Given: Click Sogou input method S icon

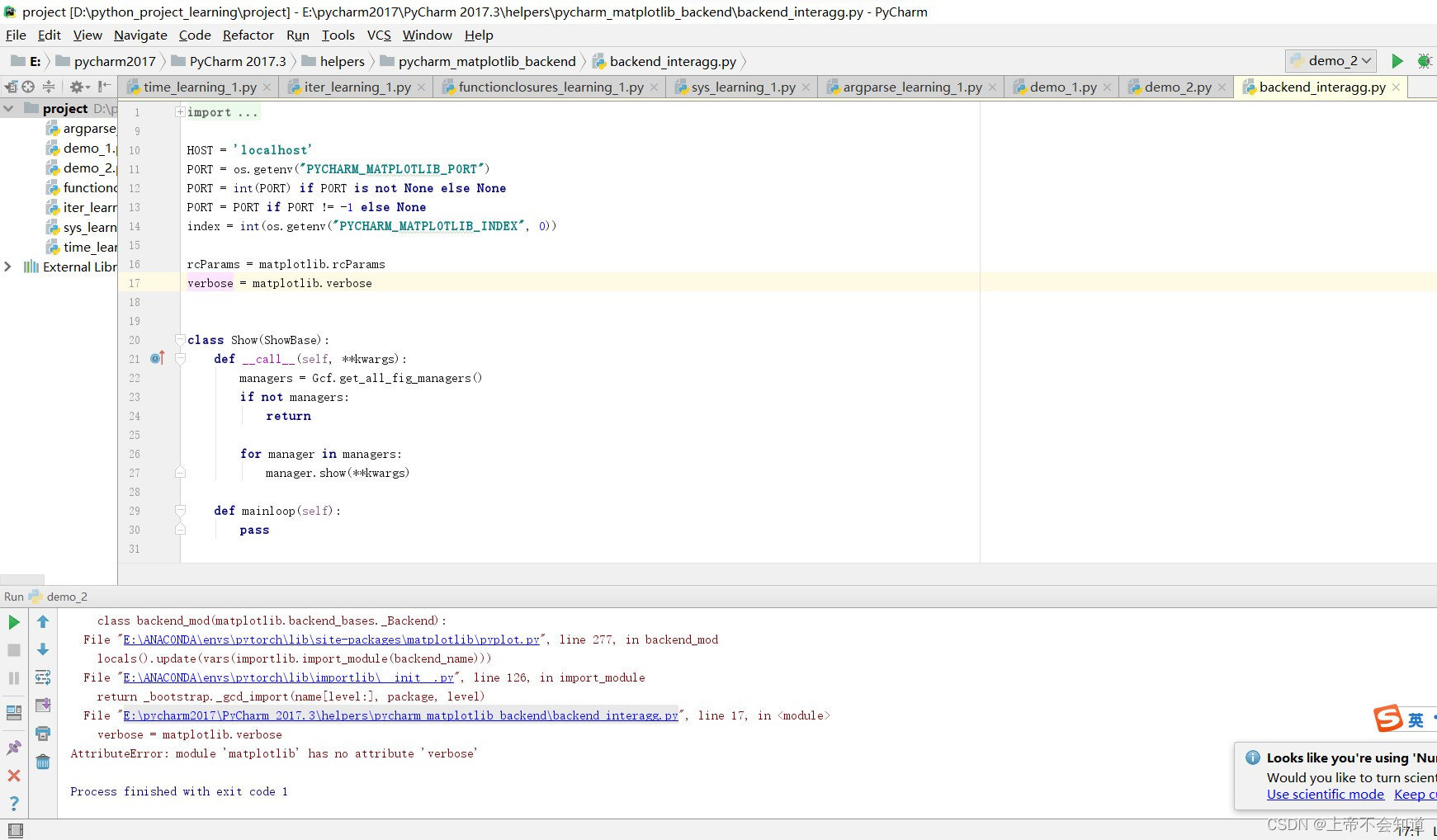Looking at the screenshot, I should [1387, 719].
